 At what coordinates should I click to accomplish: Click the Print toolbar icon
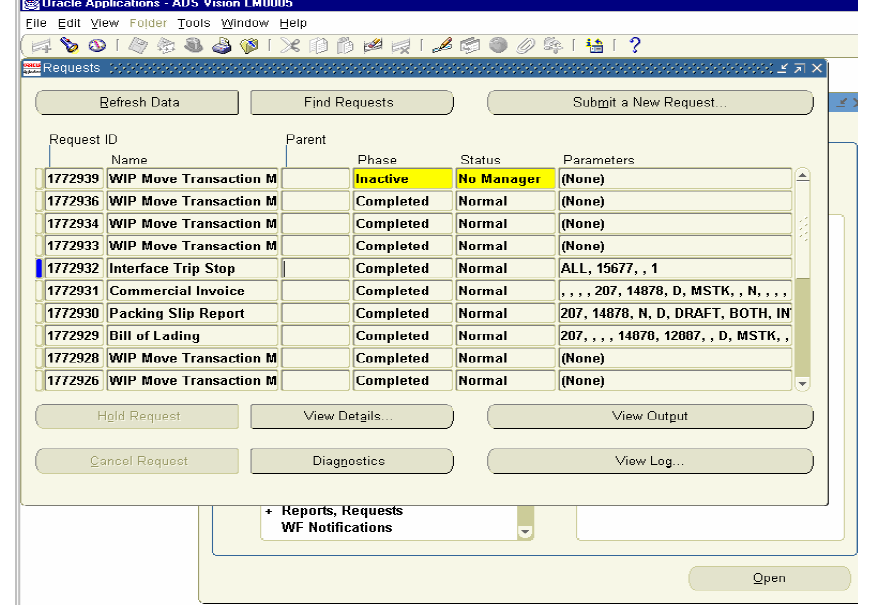tap(222, 44)
